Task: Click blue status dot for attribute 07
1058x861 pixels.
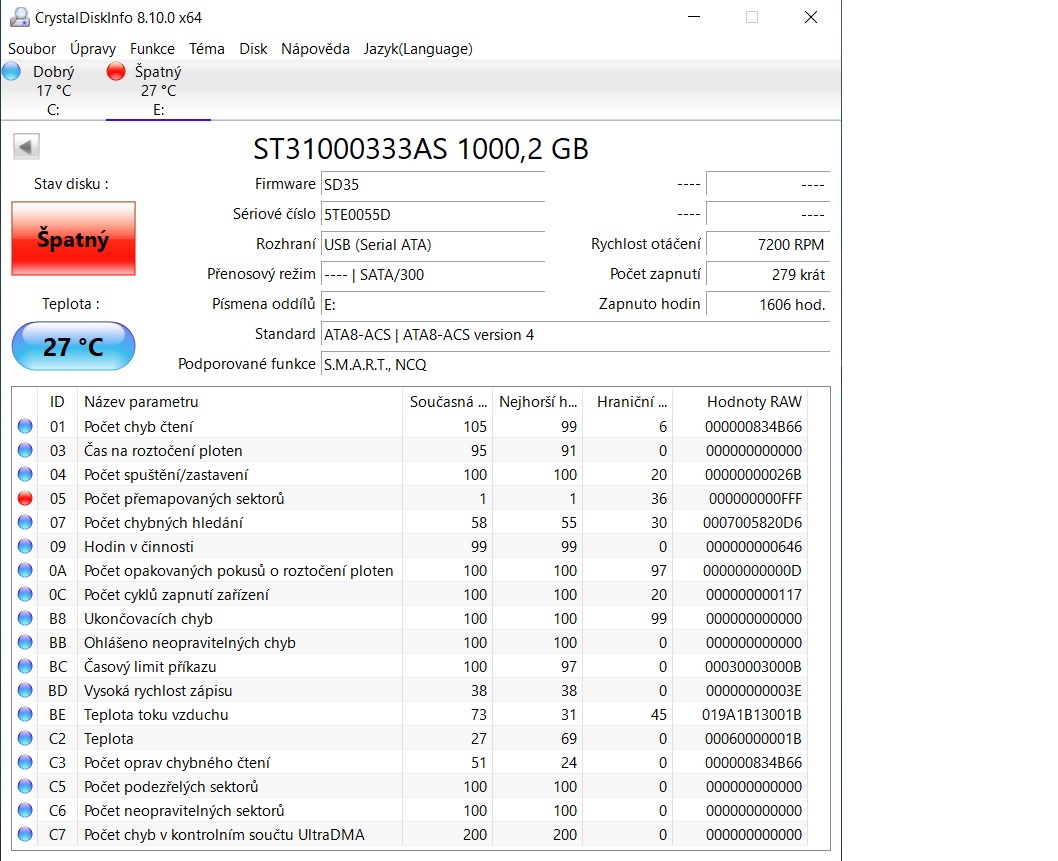Action: pyautogui.click(x=25, y=522)
